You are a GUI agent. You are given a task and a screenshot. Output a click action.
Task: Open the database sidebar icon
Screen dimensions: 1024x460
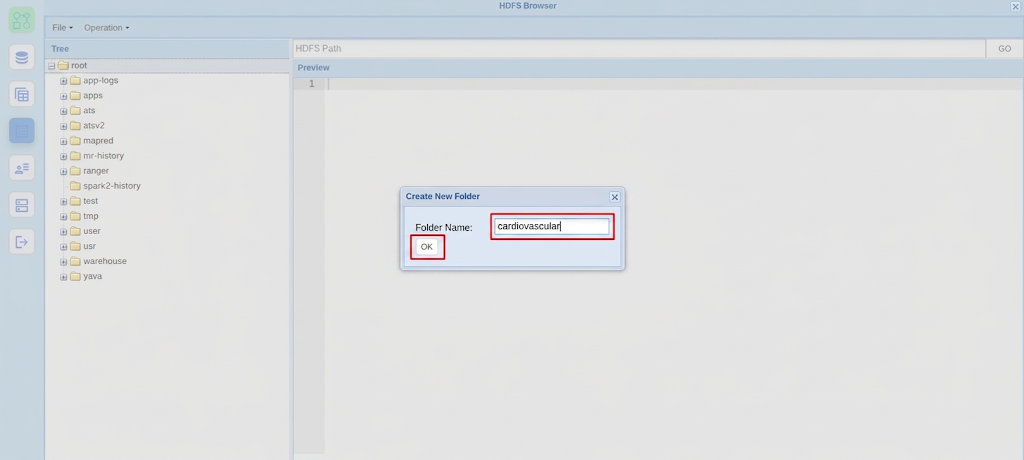[x=22, y=58]
